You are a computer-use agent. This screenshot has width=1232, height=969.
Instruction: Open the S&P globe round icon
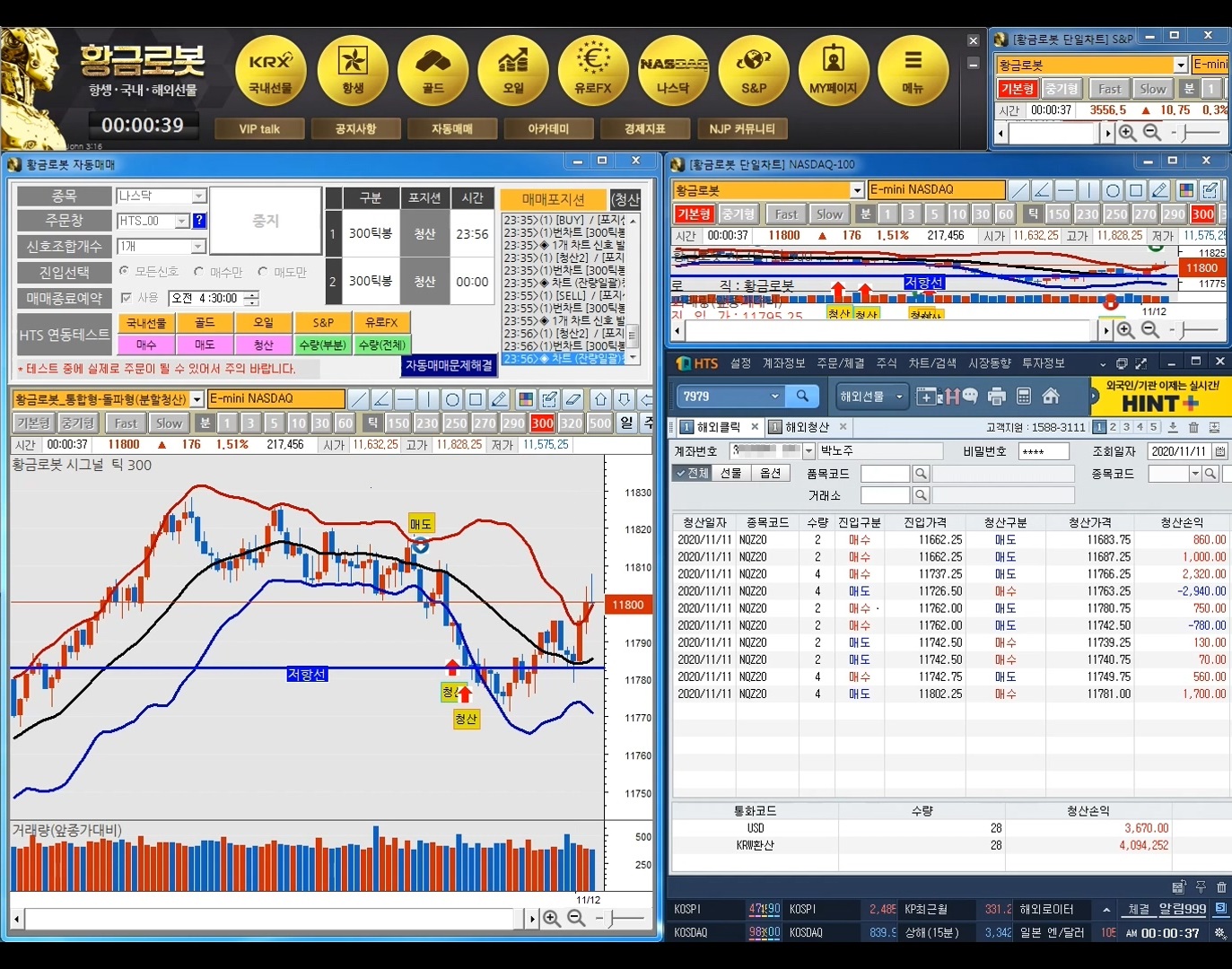[x=754, y=72]
